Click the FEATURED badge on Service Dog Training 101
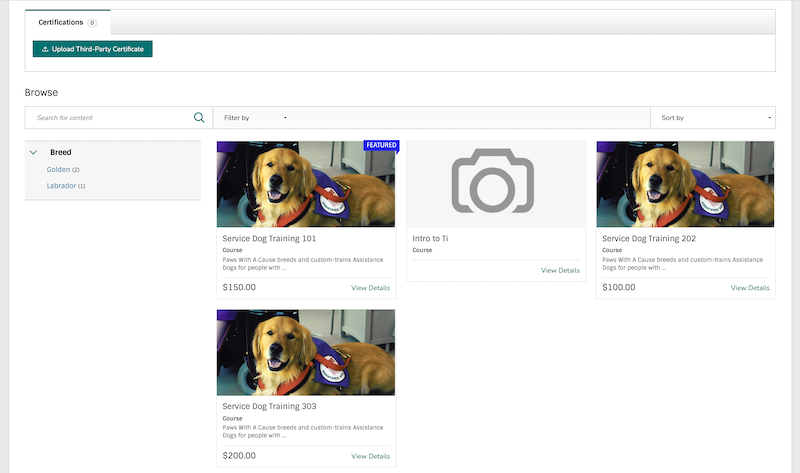Image resolution: width=800 pixels, height=473 pixels. 381,145
